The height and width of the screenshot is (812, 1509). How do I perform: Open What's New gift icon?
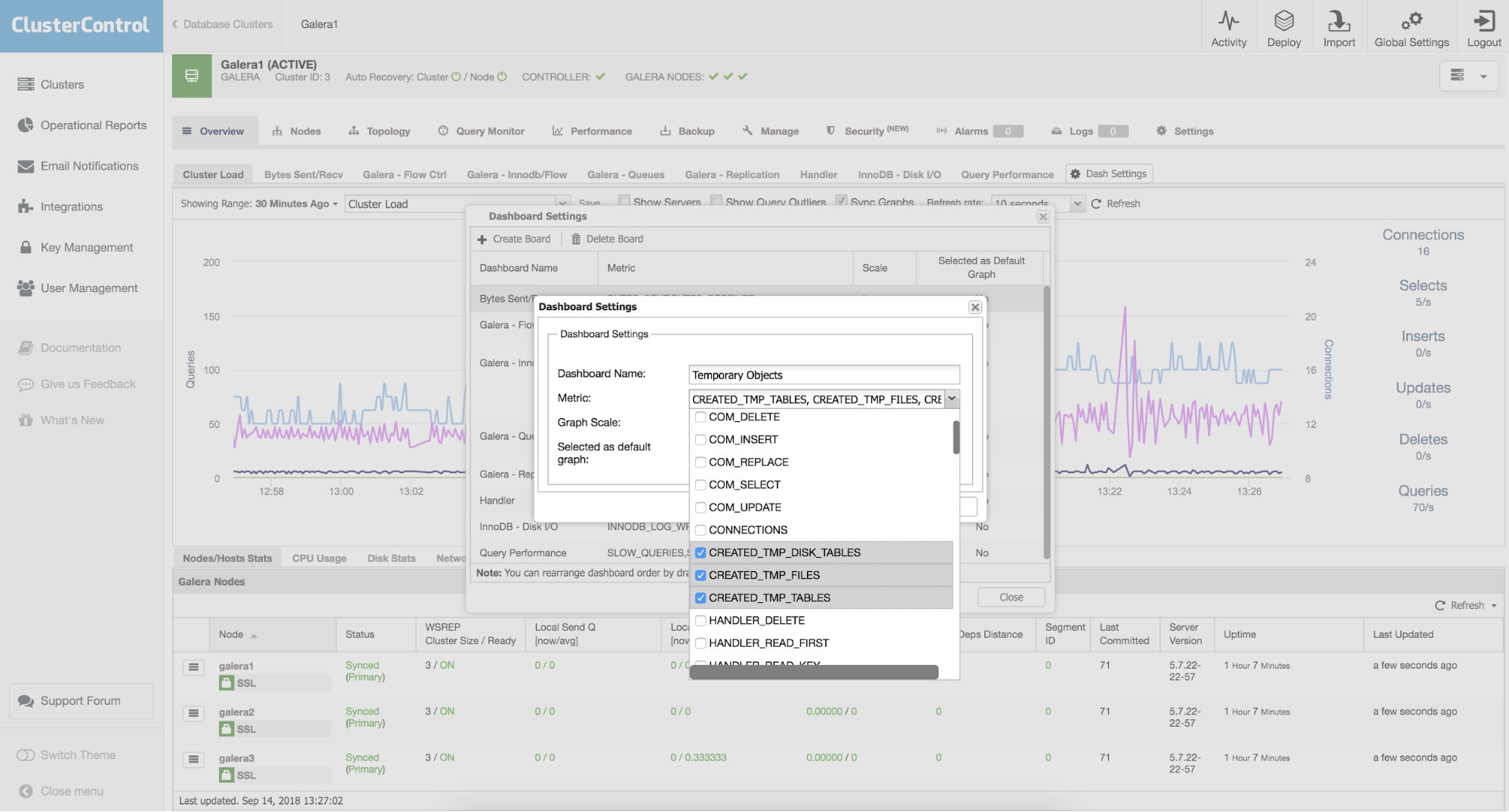[x=26, y=420]
